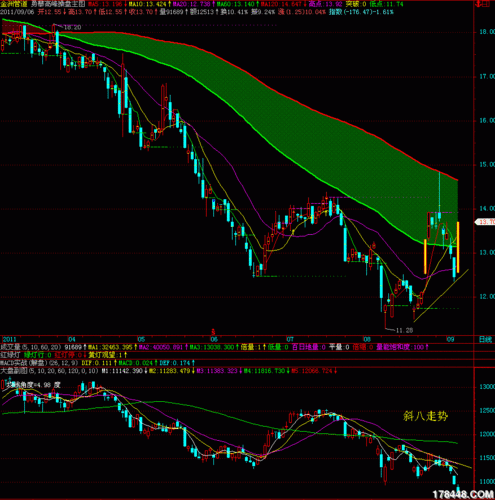This screenshot has height=500, width=495.
Task: Click the 07 month label on the time axis
Action: pos(290,339)
